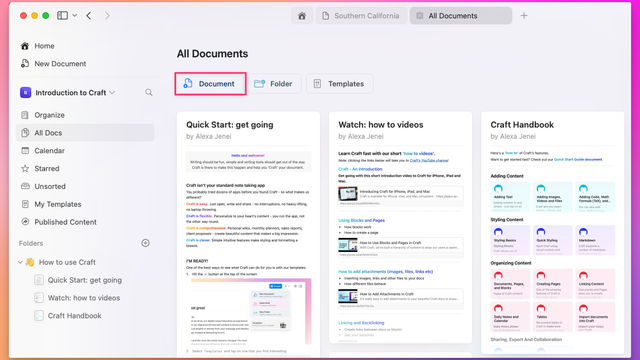Click the Home house icon in sidebar
The image size is (640, 360).
25,46
